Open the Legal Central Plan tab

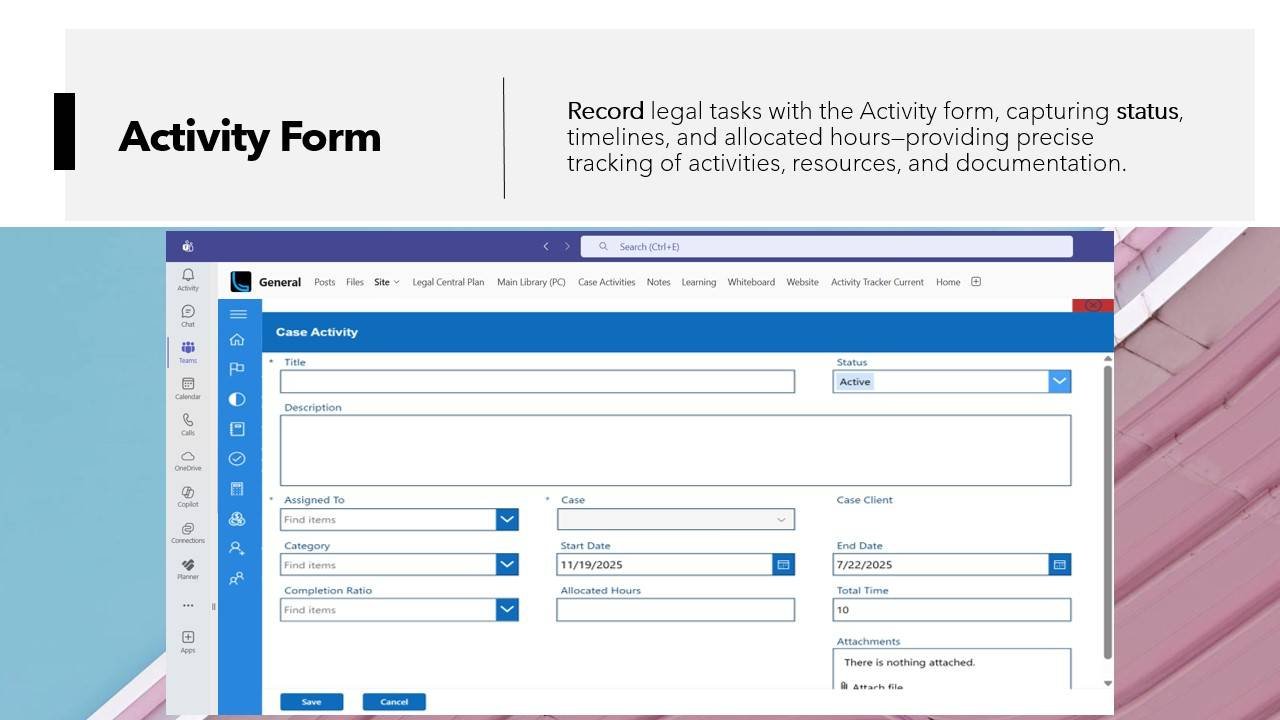(x=448, y=282)
